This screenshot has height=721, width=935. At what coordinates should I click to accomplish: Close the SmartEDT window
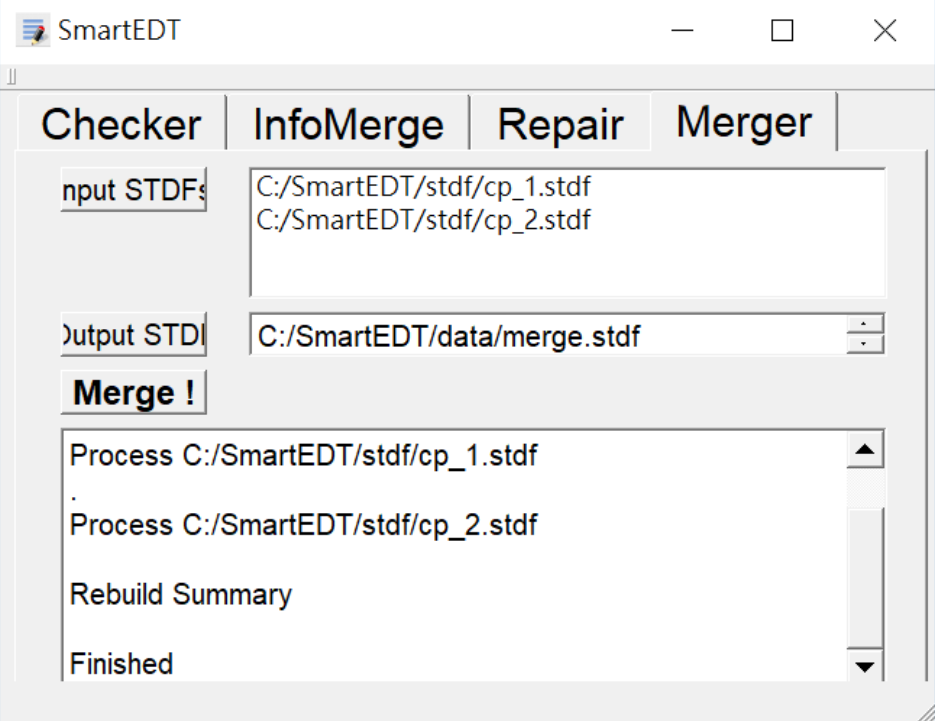coord(884,31)
